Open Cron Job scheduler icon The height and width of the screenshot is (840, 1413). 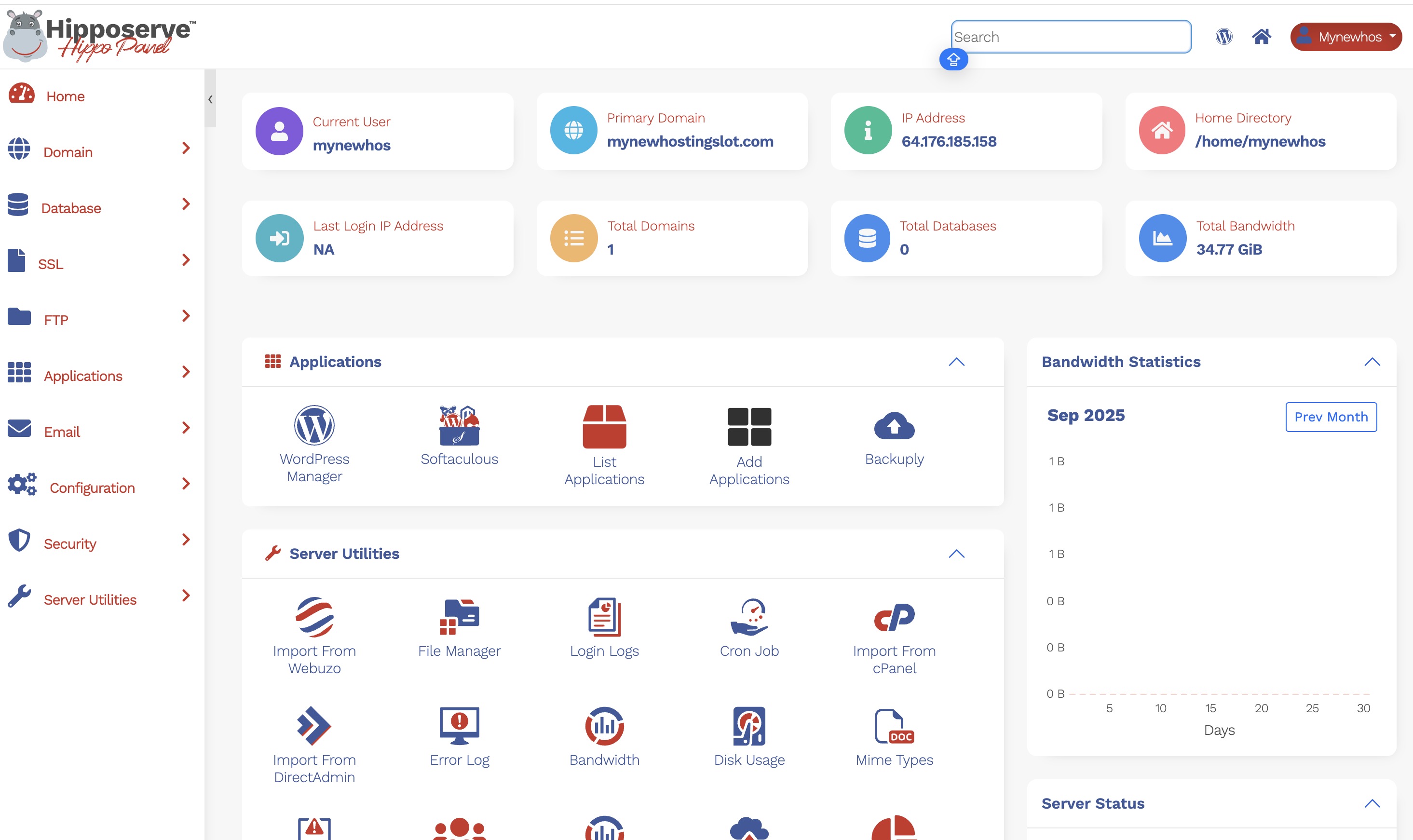(x=749, y=618)
